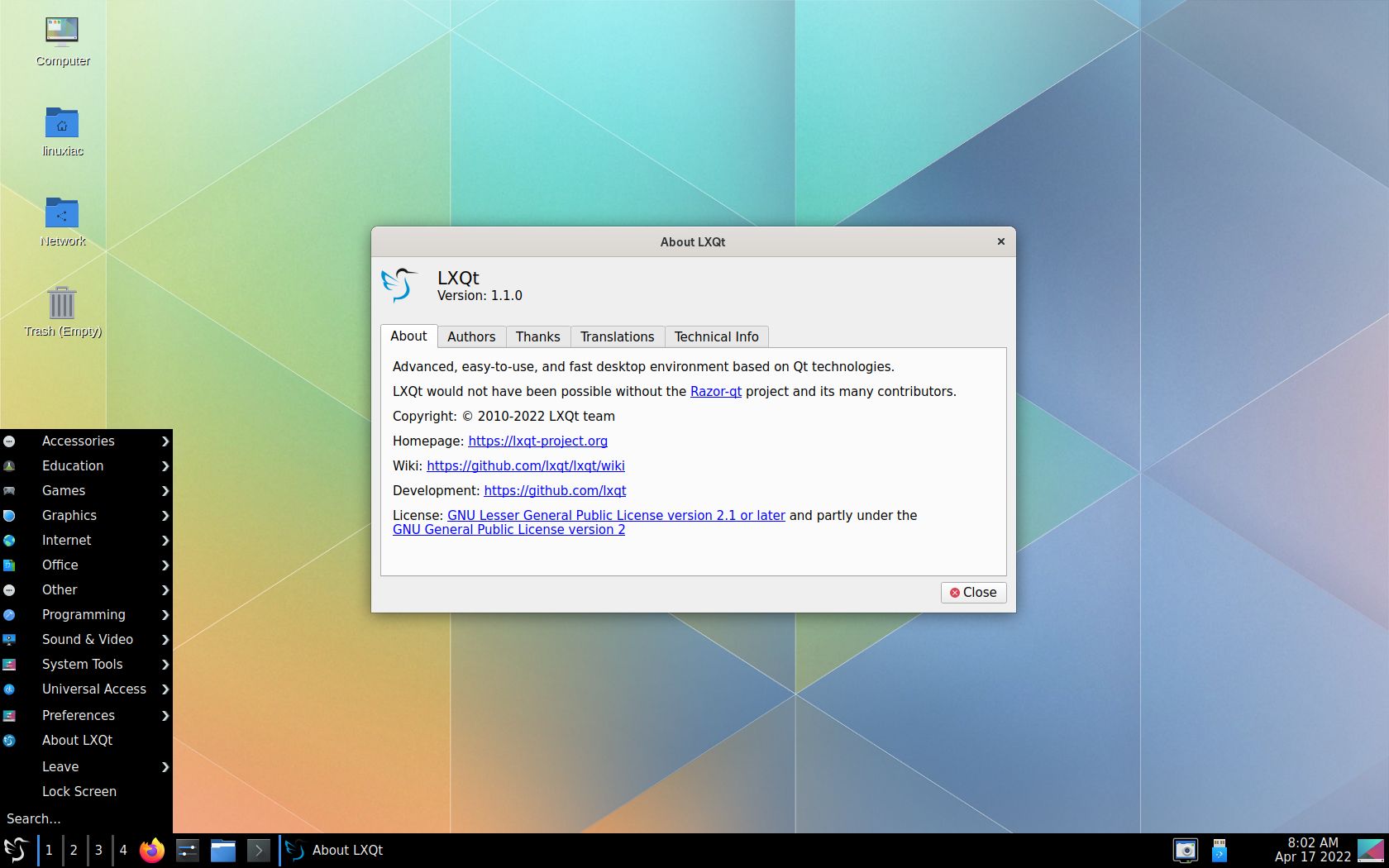Image resolution: width=1389 pixels, height=868 pixels.
Task: Click the screenshot tray icon
Action: [x=1186, y=850]
